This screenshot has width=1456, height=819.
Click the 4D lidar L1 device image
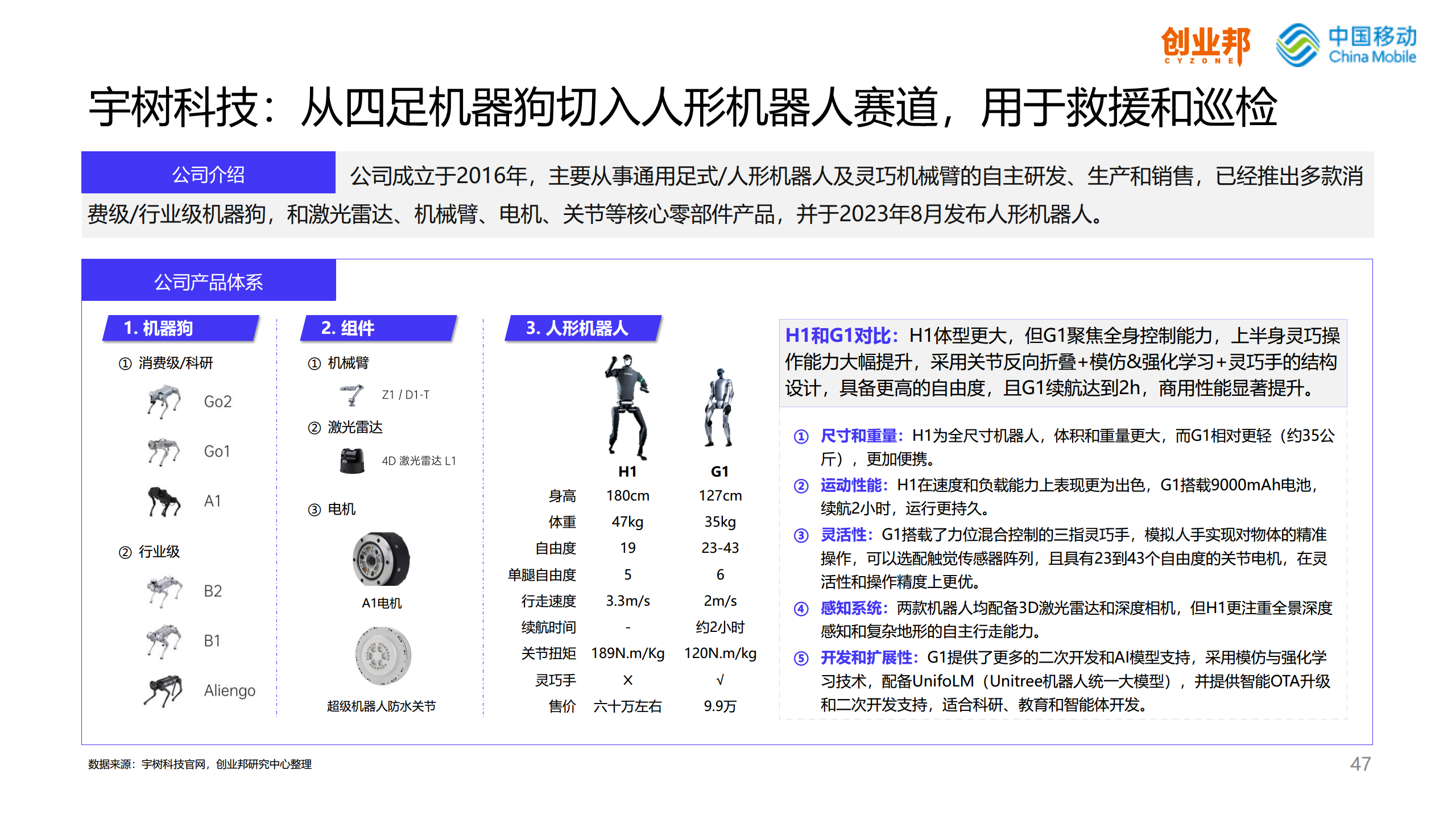point(352,460)
